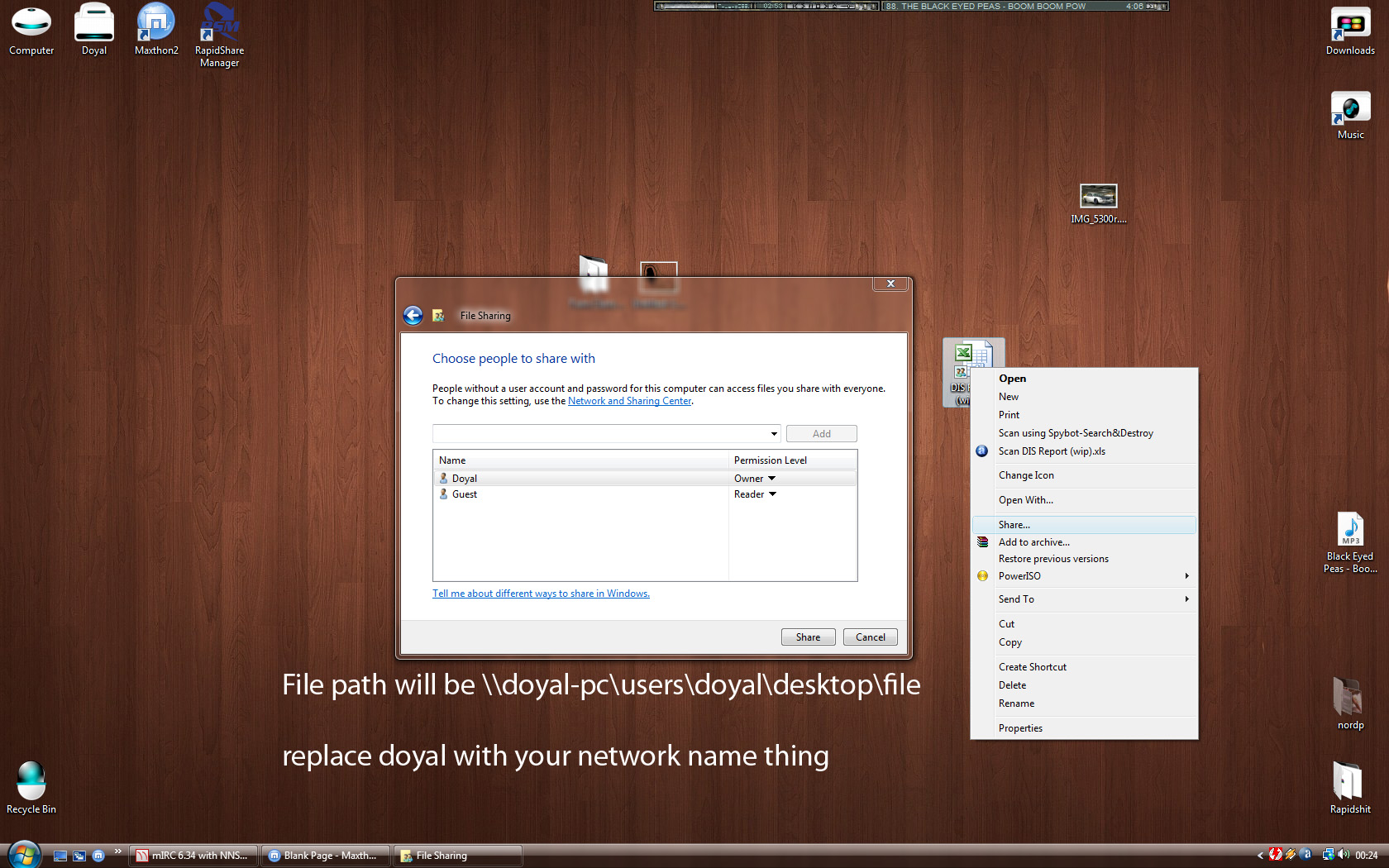The height and width of the screenshot is (868, 1389).
Task: Open the Computer desktop icon
Action: [x=31, y=25]
